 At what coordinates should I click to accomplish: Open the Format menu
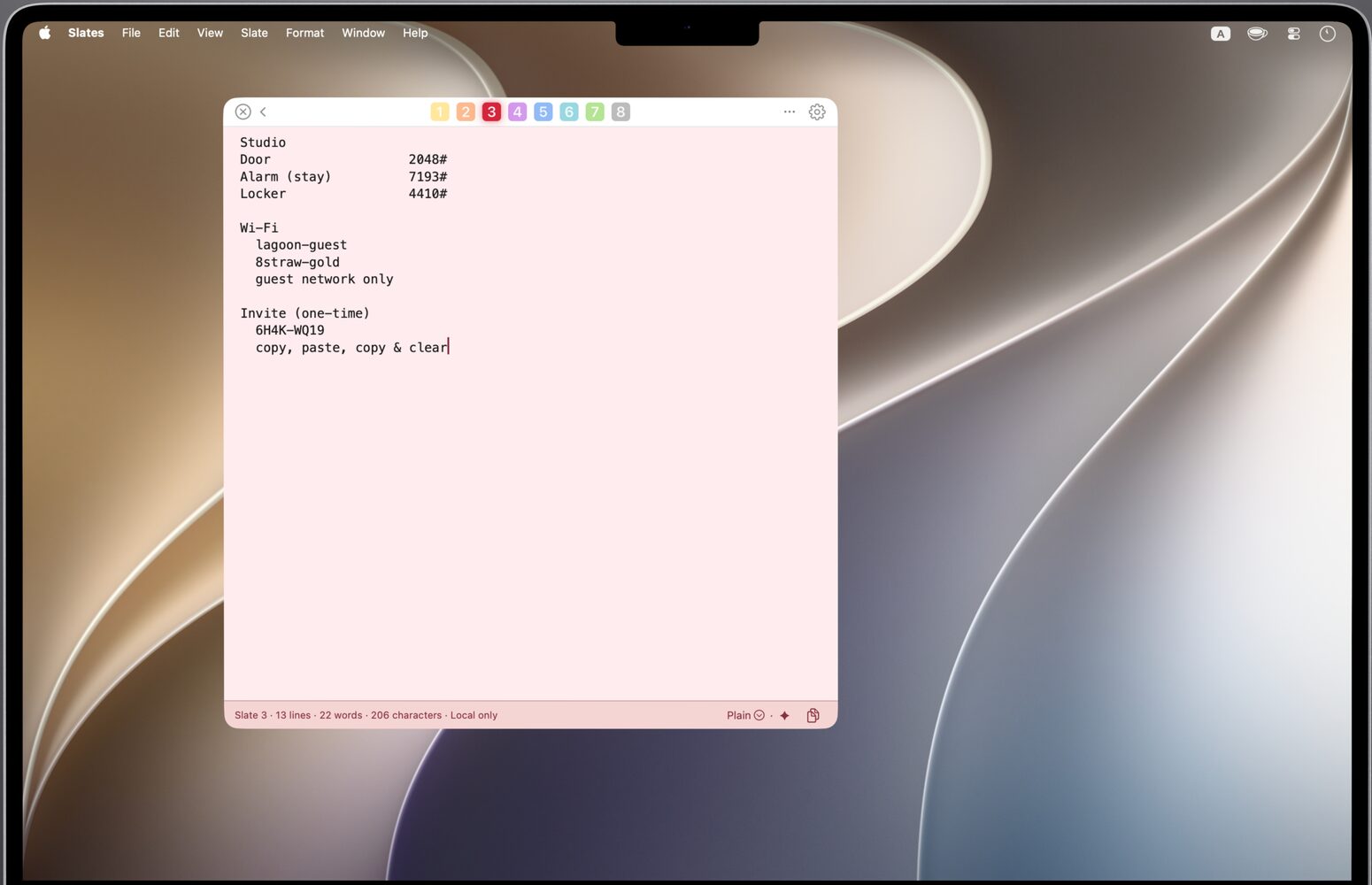304,33
